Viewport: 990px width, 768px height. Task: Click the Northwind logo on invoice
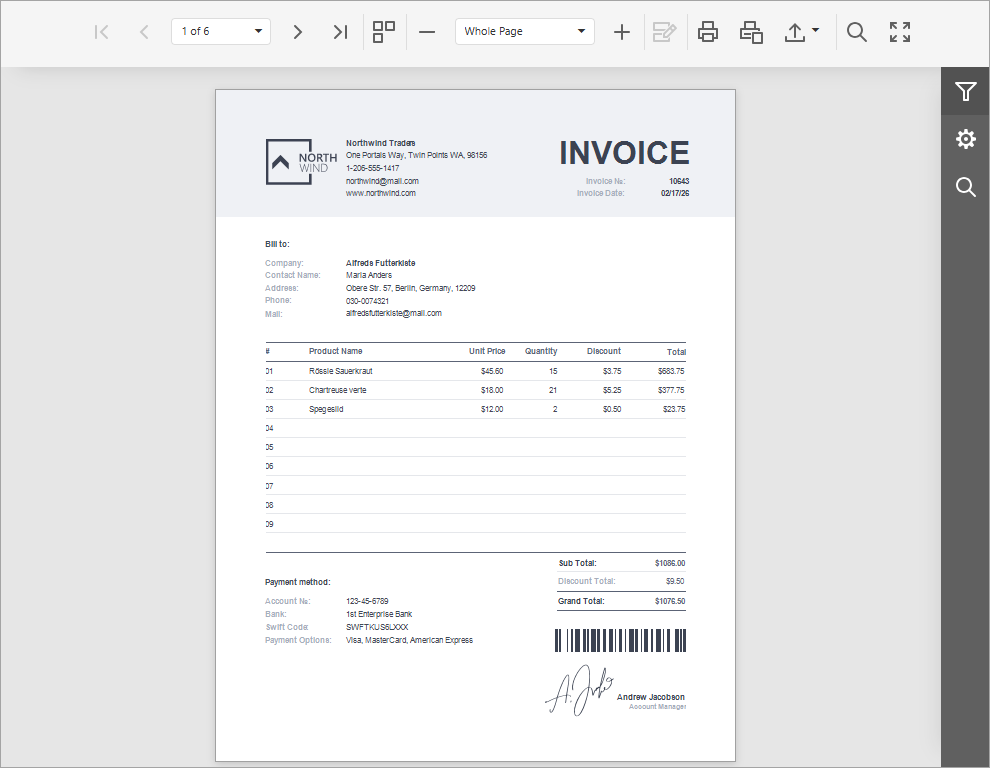[301, 162]
